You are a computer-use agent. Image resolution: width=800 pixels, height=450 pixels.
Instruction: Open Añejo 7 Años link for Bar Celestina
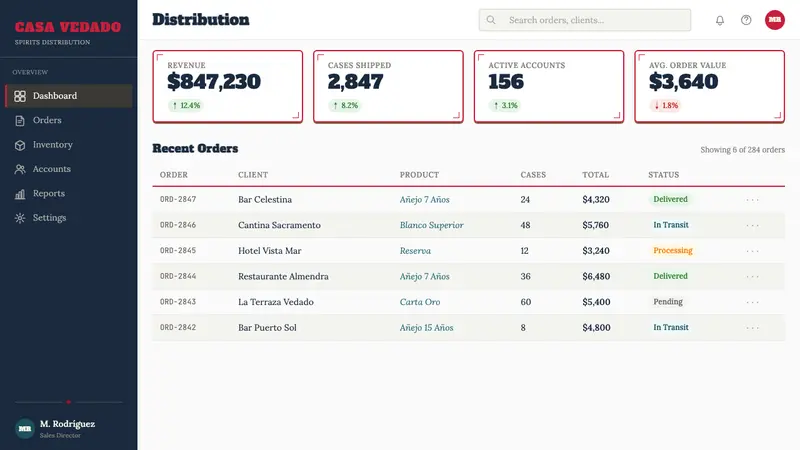click(424, 199)
